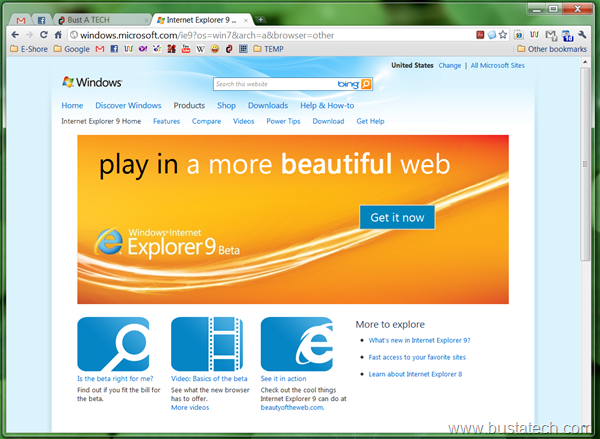
Task: Open the Downloads menu item
Action: tap(268, 105)
